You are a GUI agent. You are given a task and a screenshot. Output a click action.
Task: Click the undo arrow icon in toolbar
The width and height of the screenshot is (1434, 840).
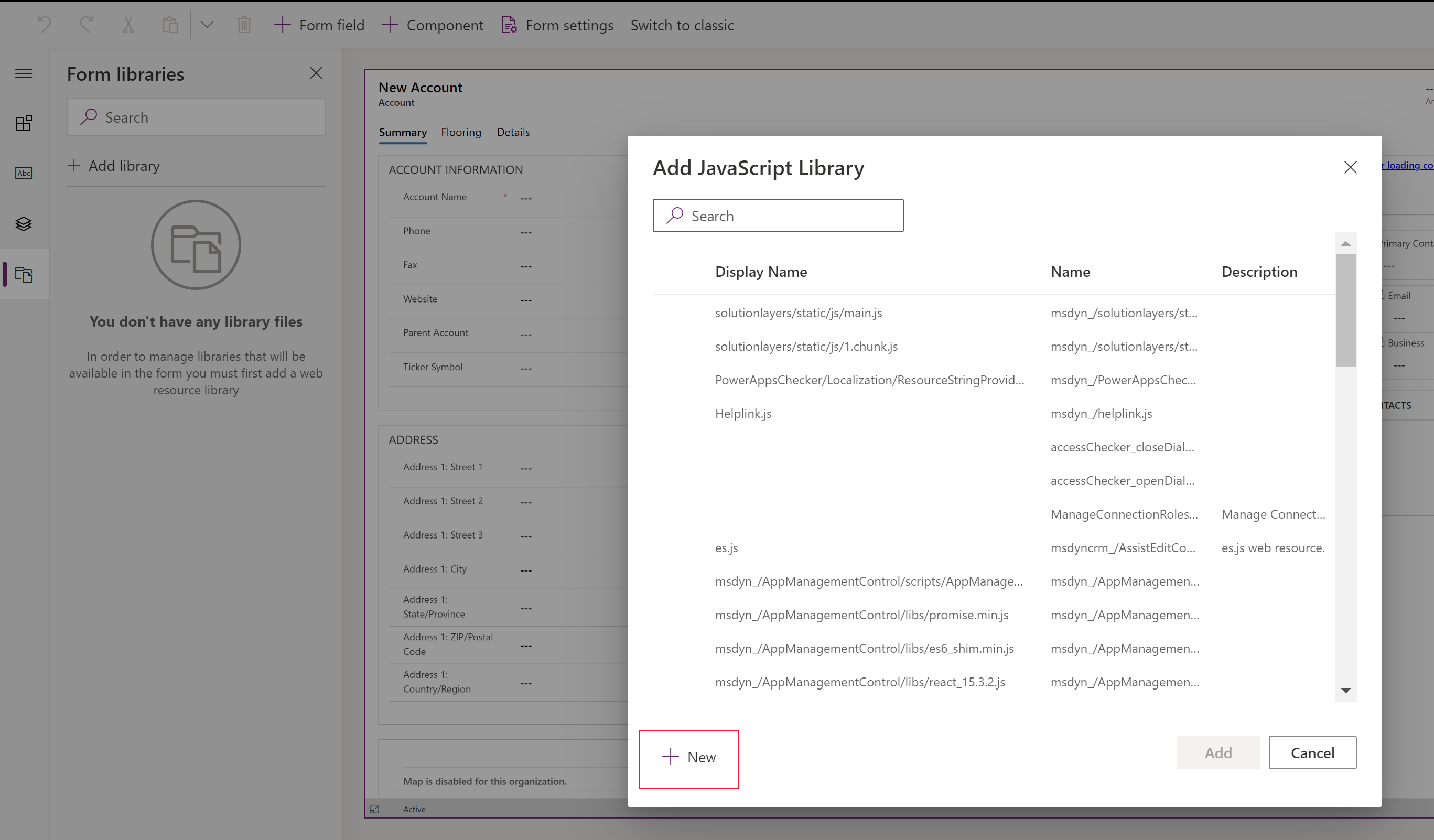tap(45, 24)
